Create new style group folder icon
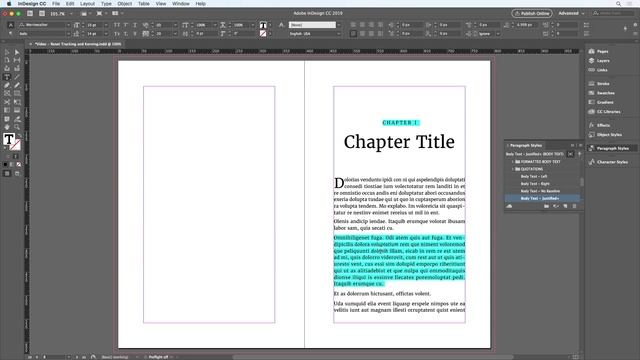 (x=546, y=206)
